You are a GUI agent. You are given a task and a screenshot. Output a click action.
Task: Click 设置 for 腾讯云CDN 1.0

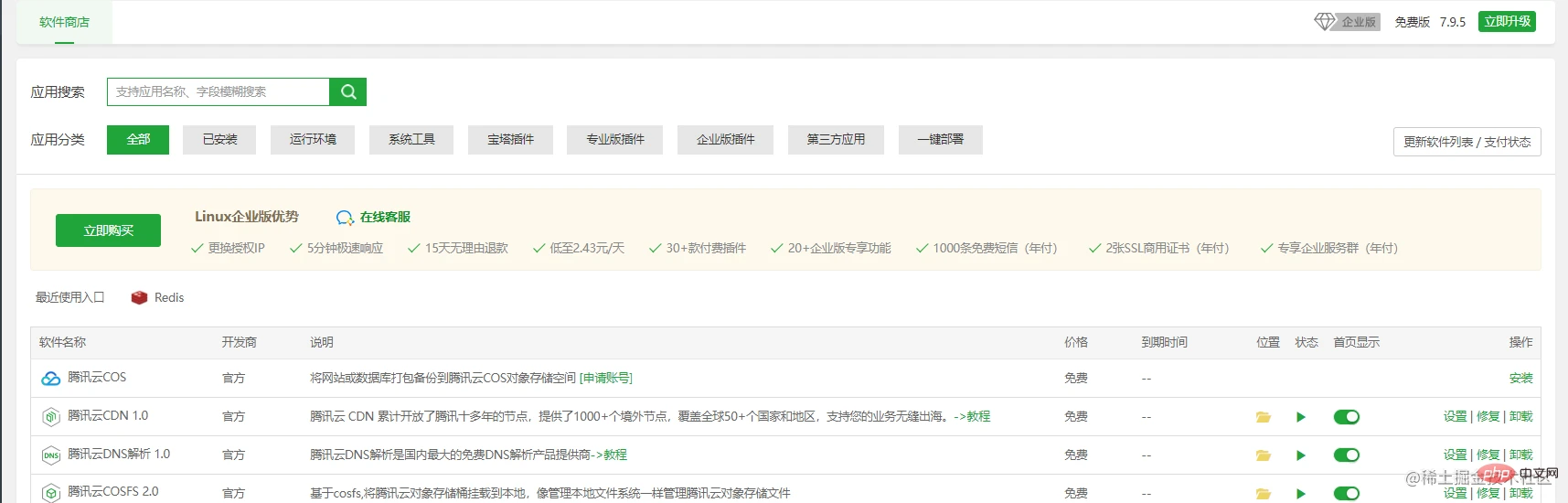1455,417
